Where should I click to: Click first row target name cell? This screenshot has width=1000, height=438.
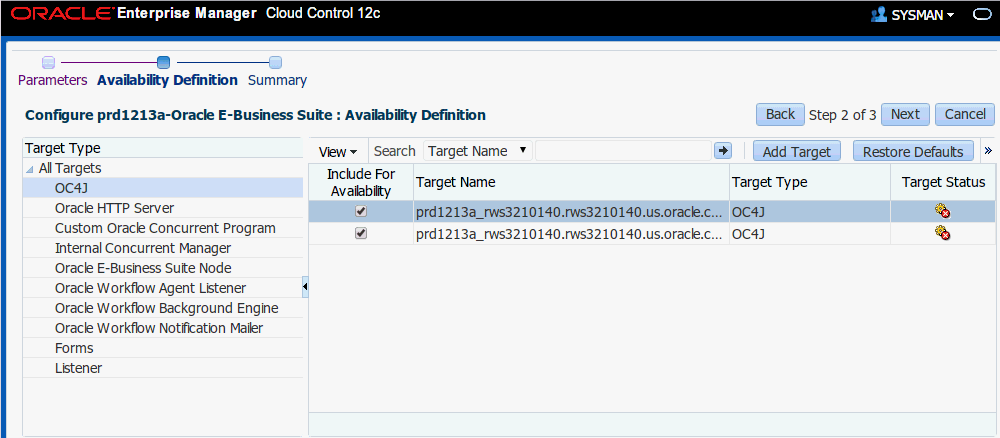[x=571, y=212]
